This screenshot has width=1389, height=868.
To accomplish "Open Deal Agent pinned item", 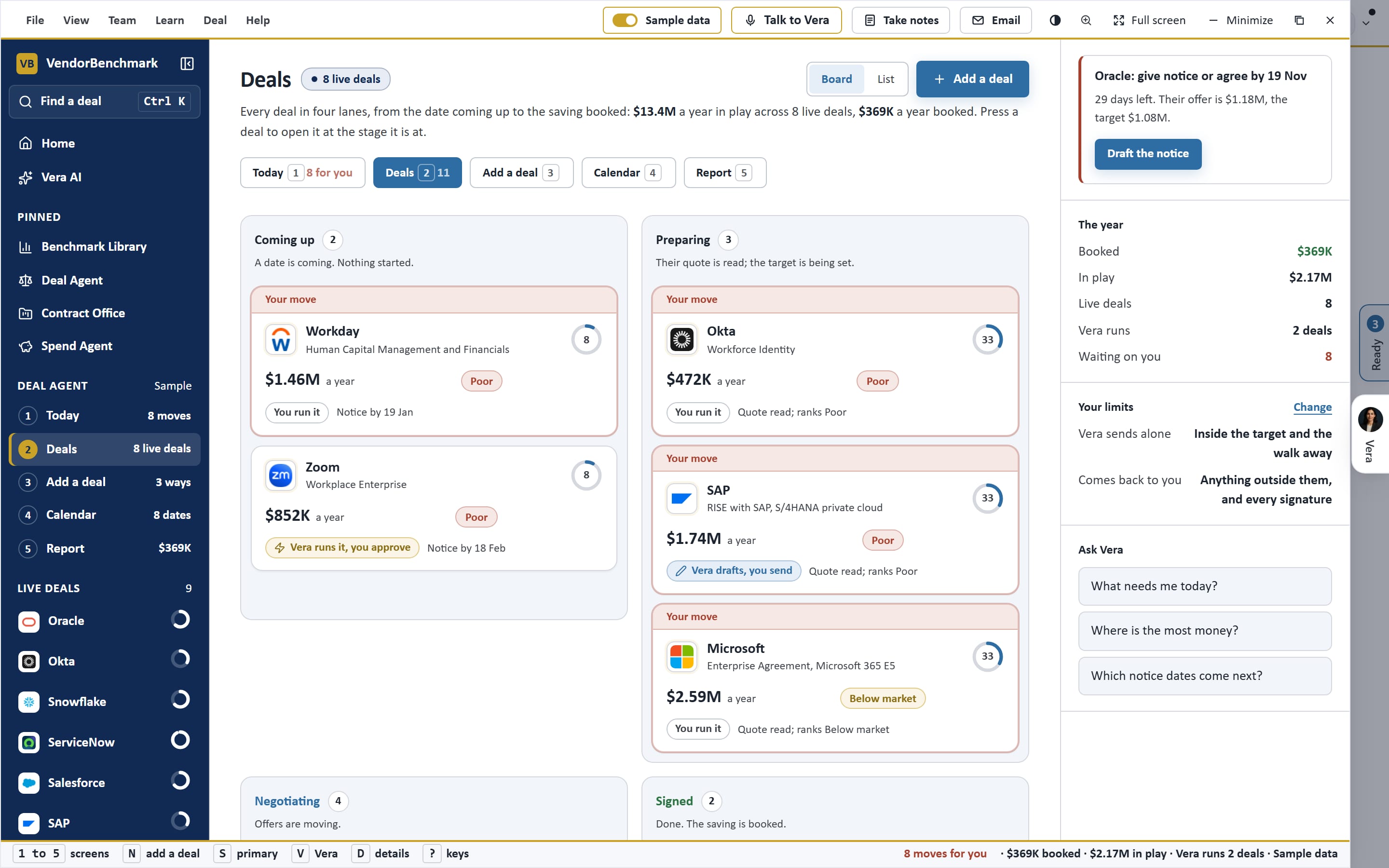I will click(105, 280).
